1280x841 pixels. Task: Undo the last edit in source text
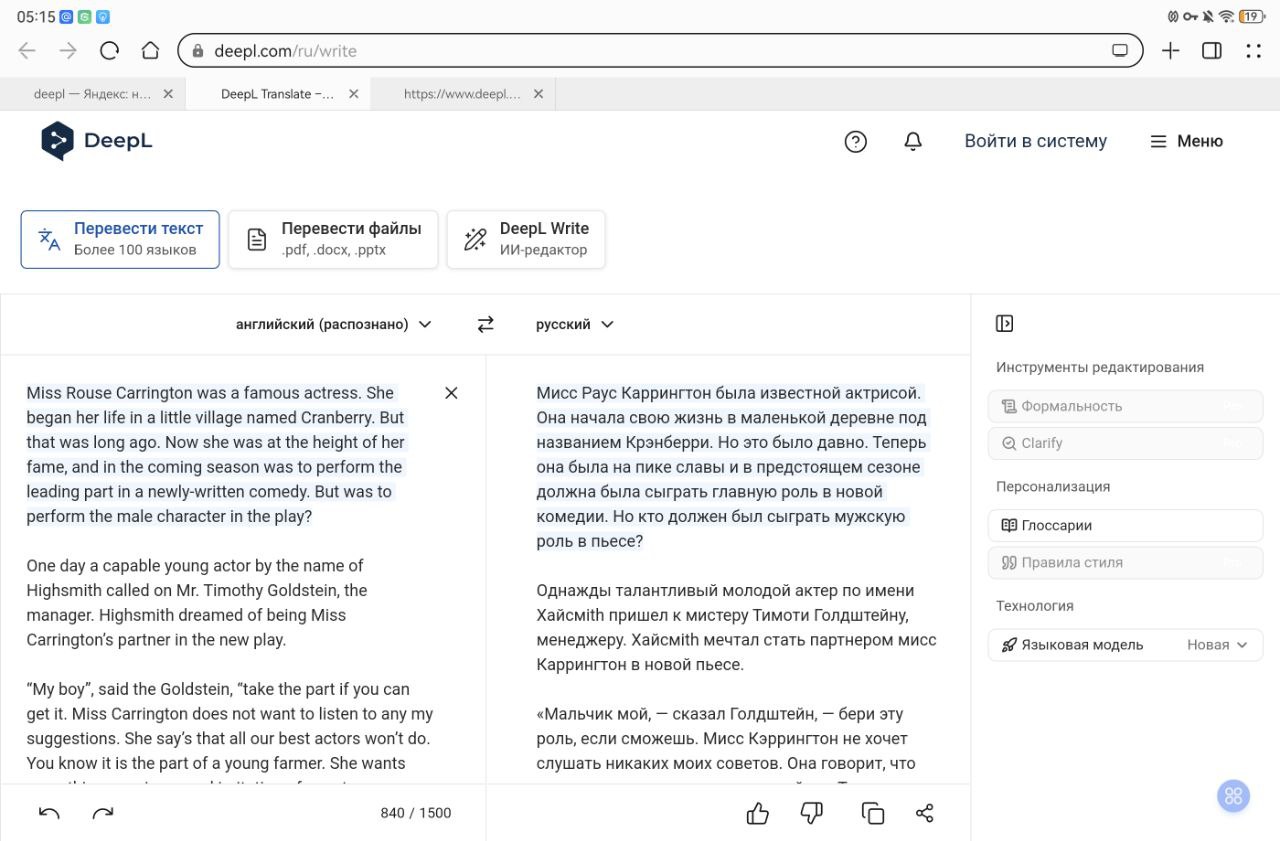49,813
